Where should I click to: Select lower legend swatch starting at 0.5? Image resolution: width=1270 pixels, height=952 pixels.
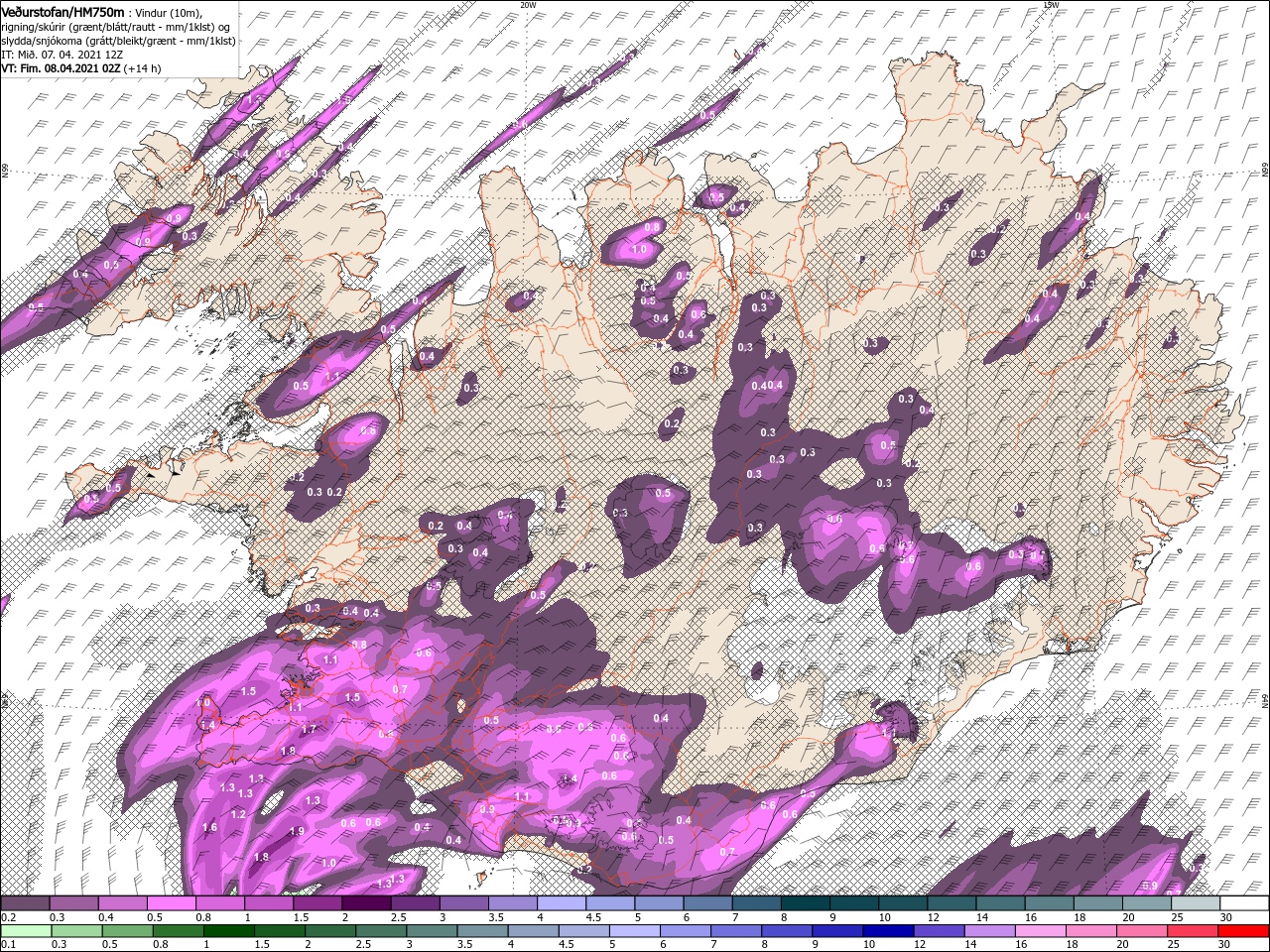pos(126,930)
